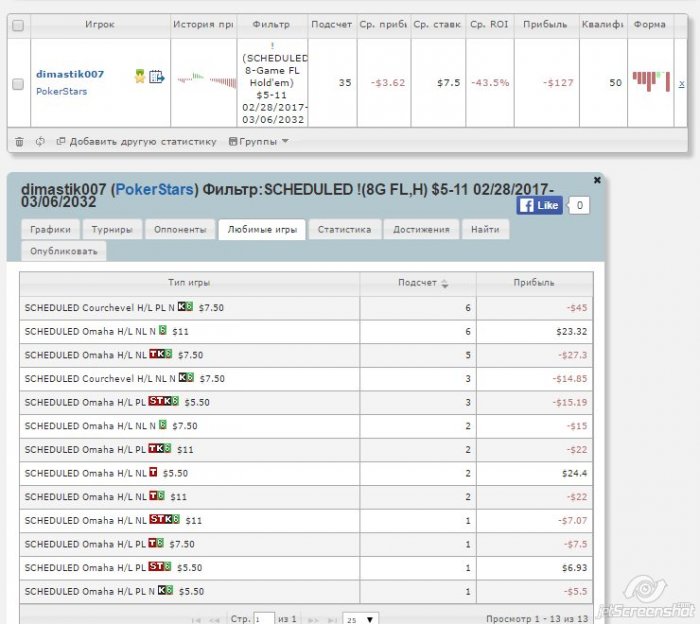Click the previous page pagination arrow

click(214, 620)
